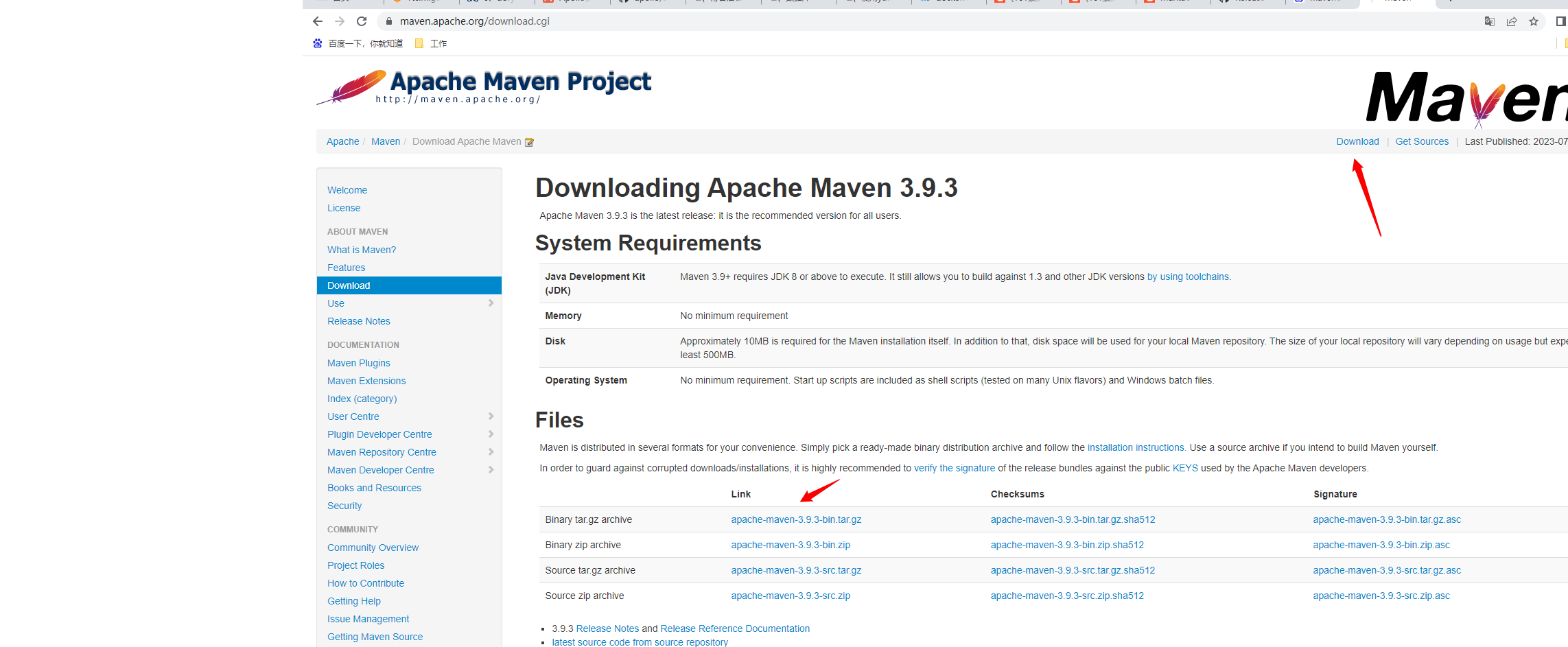Open the src.zip.asc signature link
The height and width of the screenshot is (647, 1568).
1381,596
